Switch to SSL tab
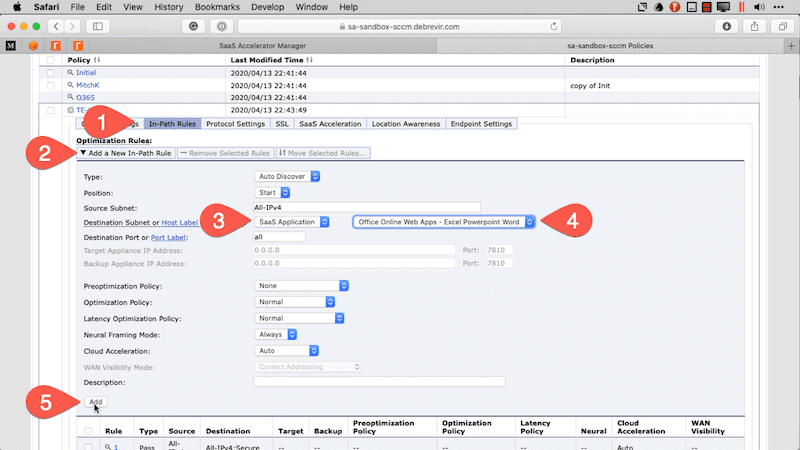This screenshot has width=800, height=450. pyautogui.click(x=282, y=124)
